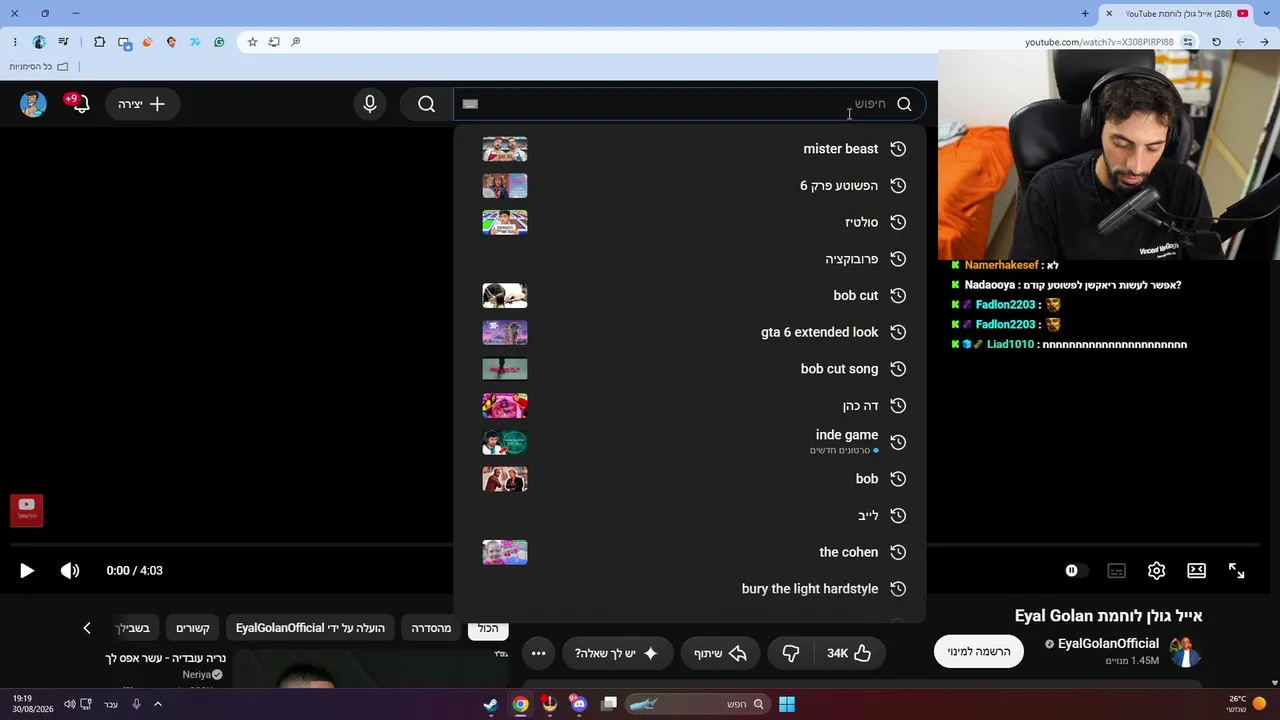Screen dimensions: 1280x720
Task: Open the EyalGolanOfficial channel name link
Action: [1108, 644]
